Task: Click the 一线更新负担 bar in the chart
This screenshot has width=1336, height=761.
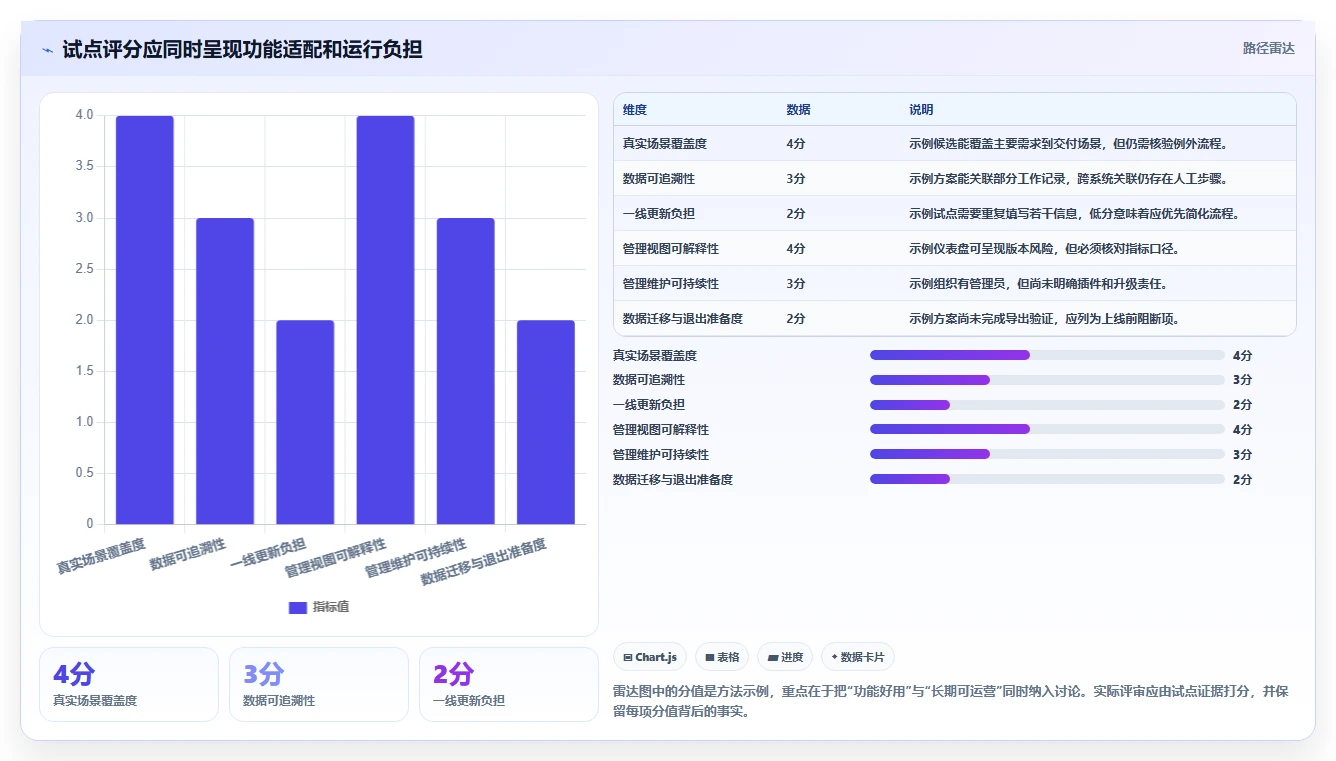Action: click(305, 422)
